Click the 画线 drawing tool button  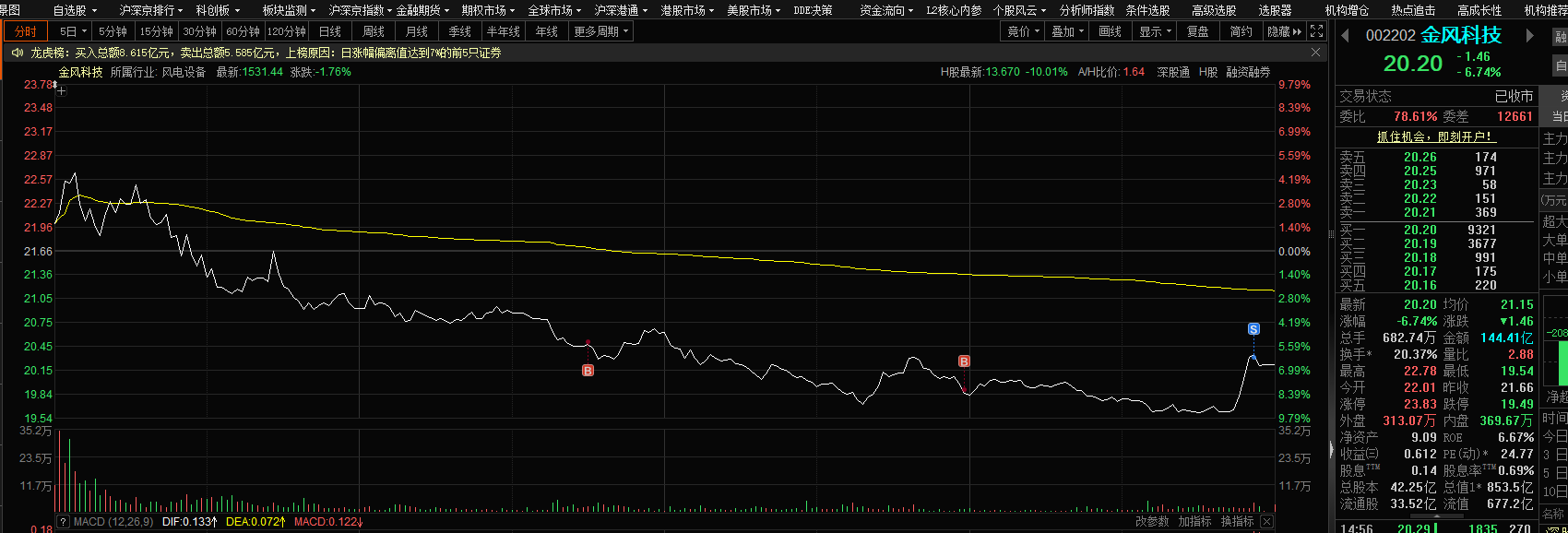[x=1111, y=31]
